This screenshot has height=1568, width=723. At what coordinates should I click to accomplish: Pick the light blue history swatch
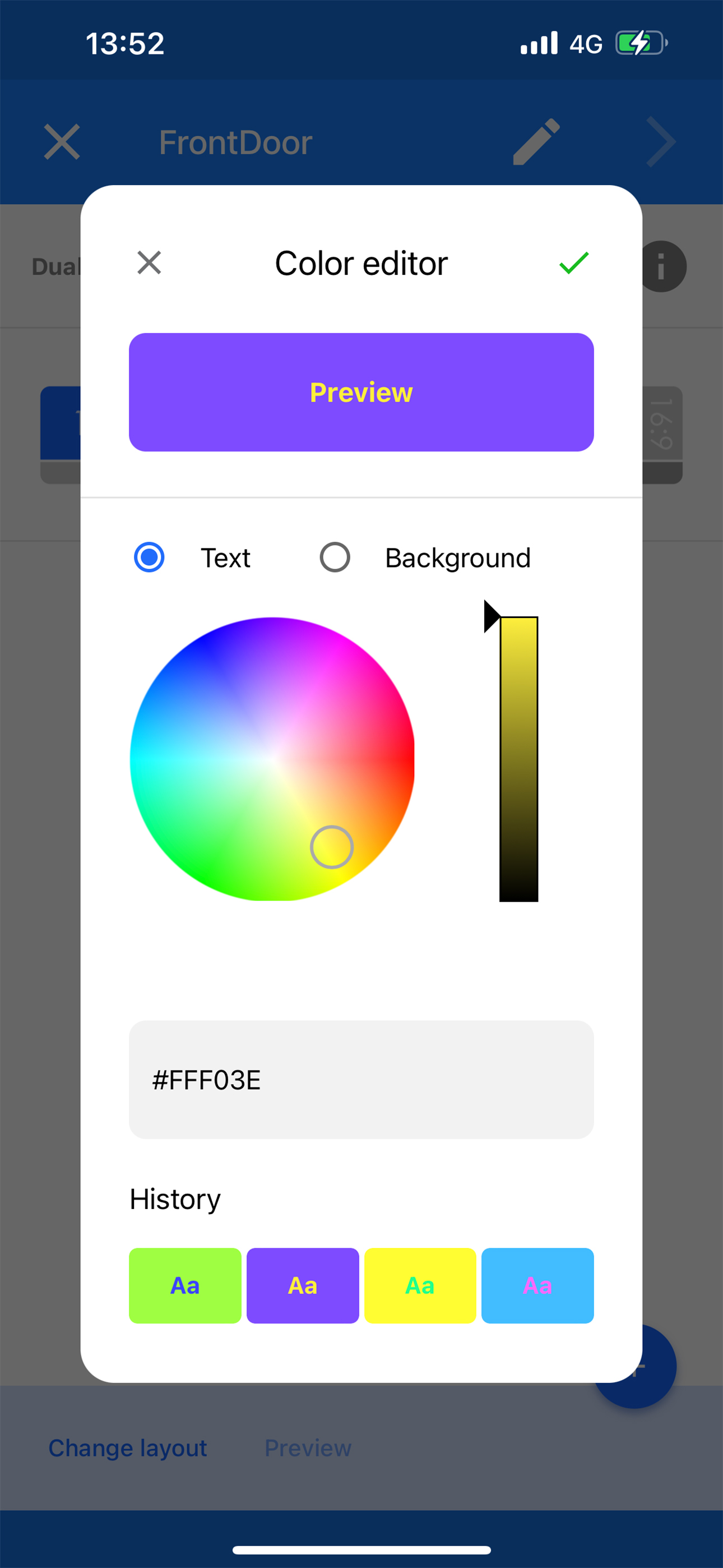tap(537, 1285)
